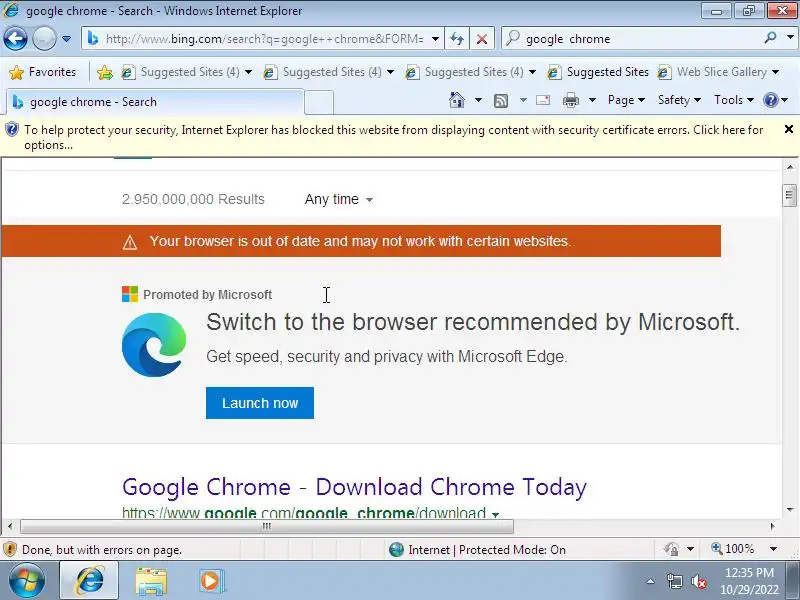Viewport: 800px width, 600px height.
Task: Expand the zoom level dropdown arrow
Action: click(773, 549)
